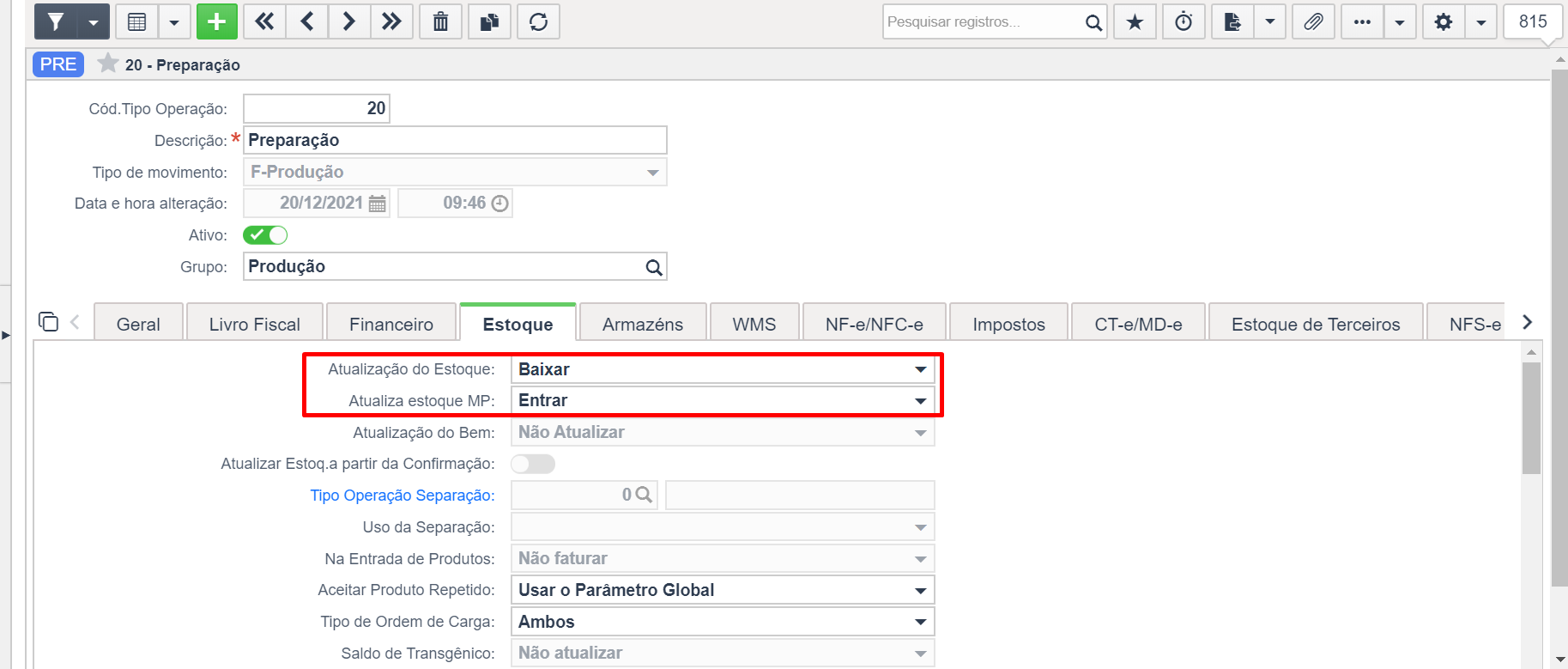Click the search magnifier in toolbar
The image size is (1568, 669).
1093,22
